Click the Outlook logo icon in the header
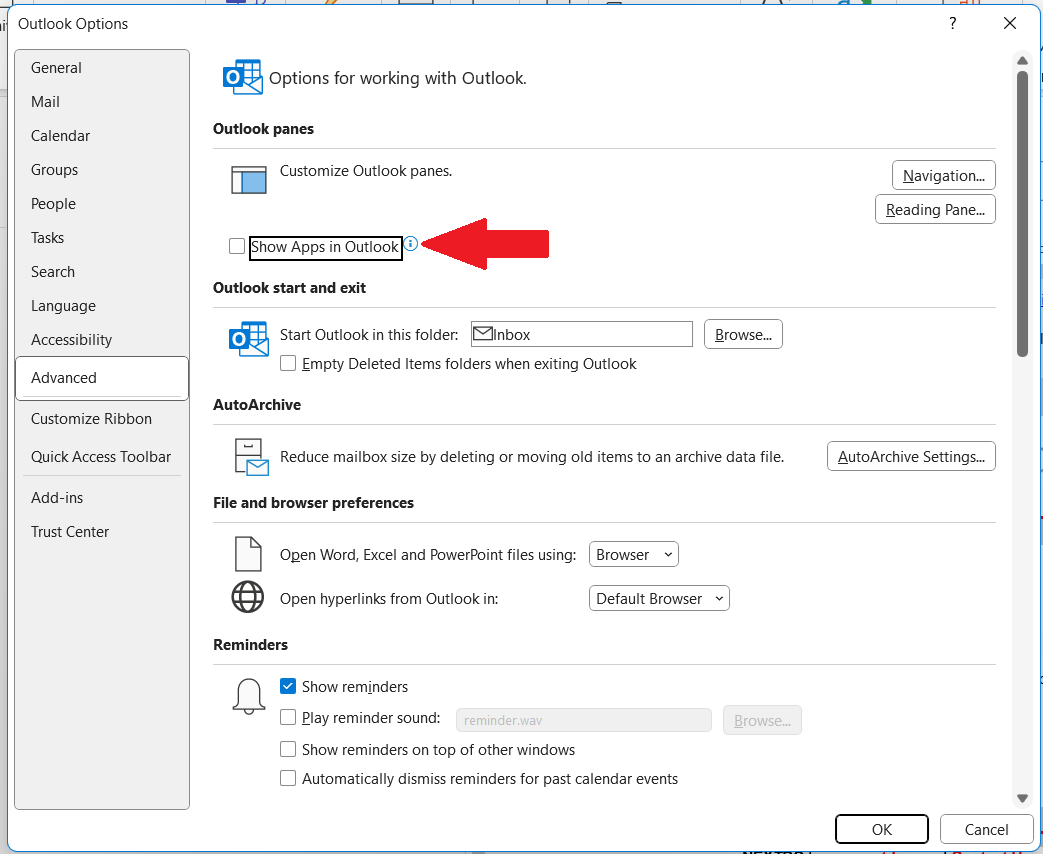This screenshot has width=1043, height=854. coord(242,77)
